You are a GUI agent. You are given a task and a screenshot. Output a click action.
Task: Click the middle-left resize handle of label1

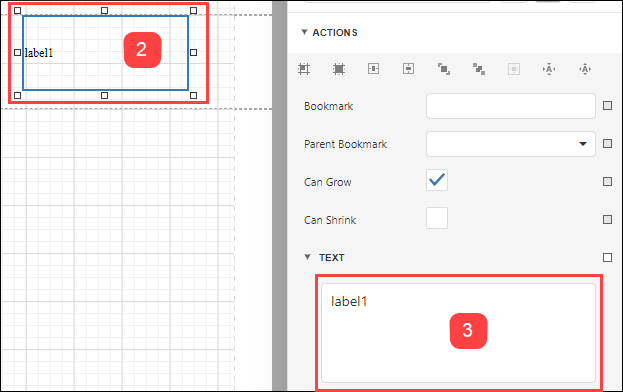tap(17, 52)
